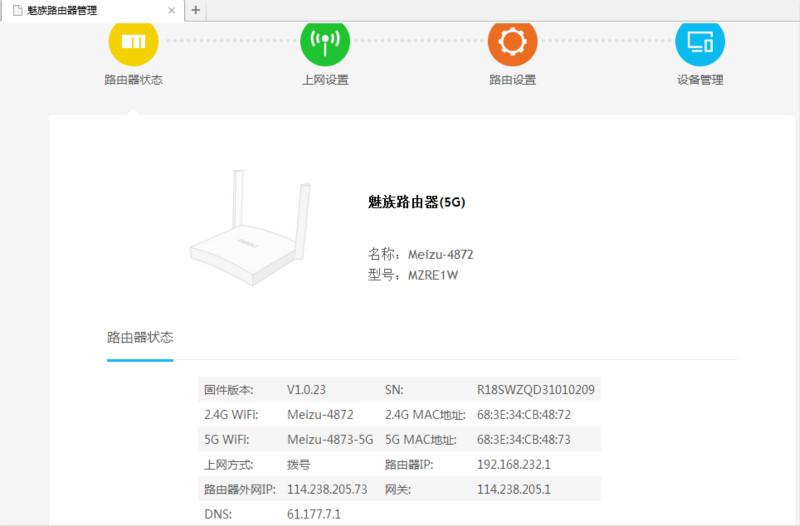Click the 2.4G MAC address 68:3E:34:CB:48:72
This screenshot has height=526, width=800.
(x=524, y=414)
